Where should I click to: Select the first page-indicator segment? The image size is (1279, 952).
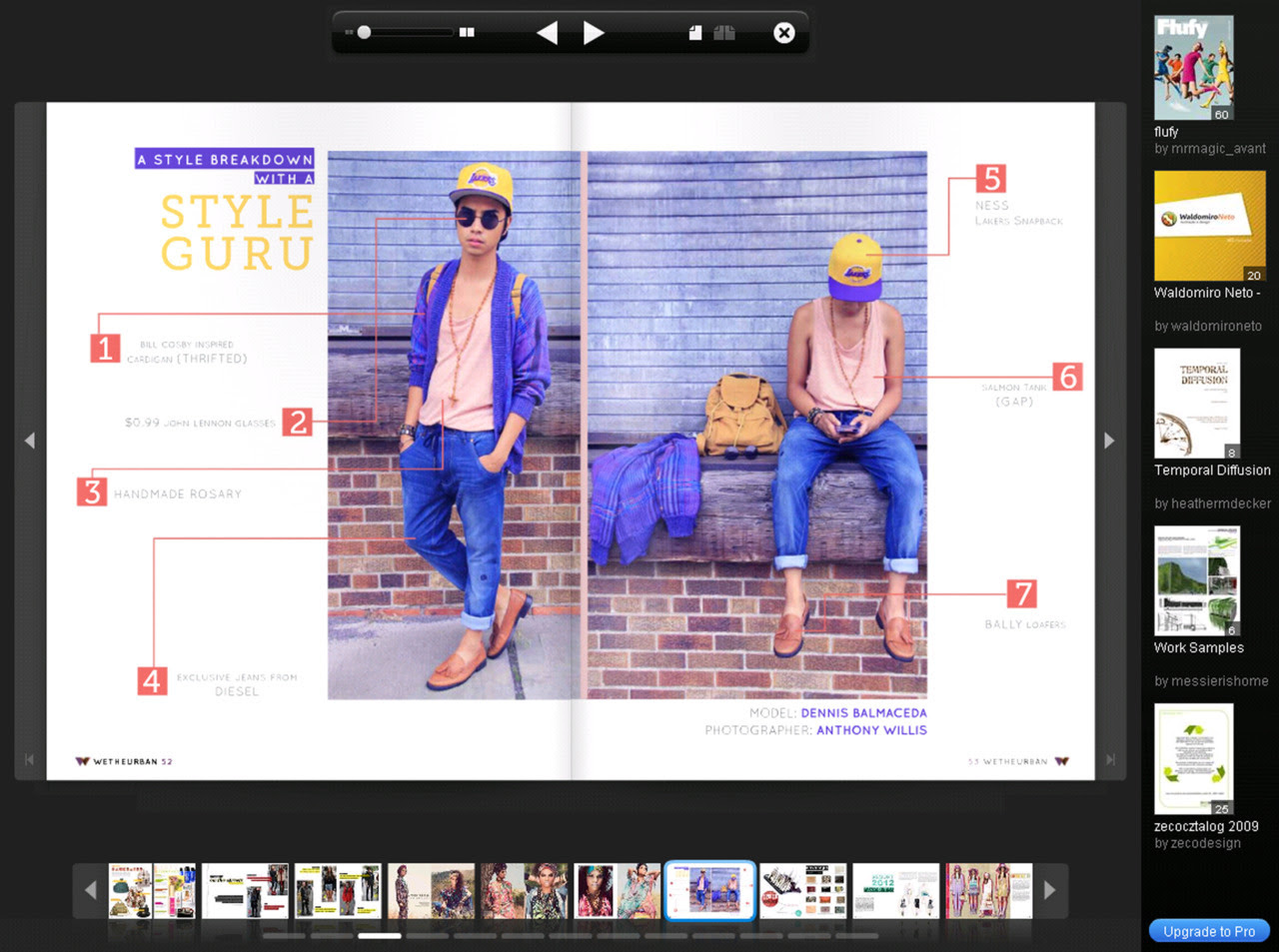[x=284, y=936]
